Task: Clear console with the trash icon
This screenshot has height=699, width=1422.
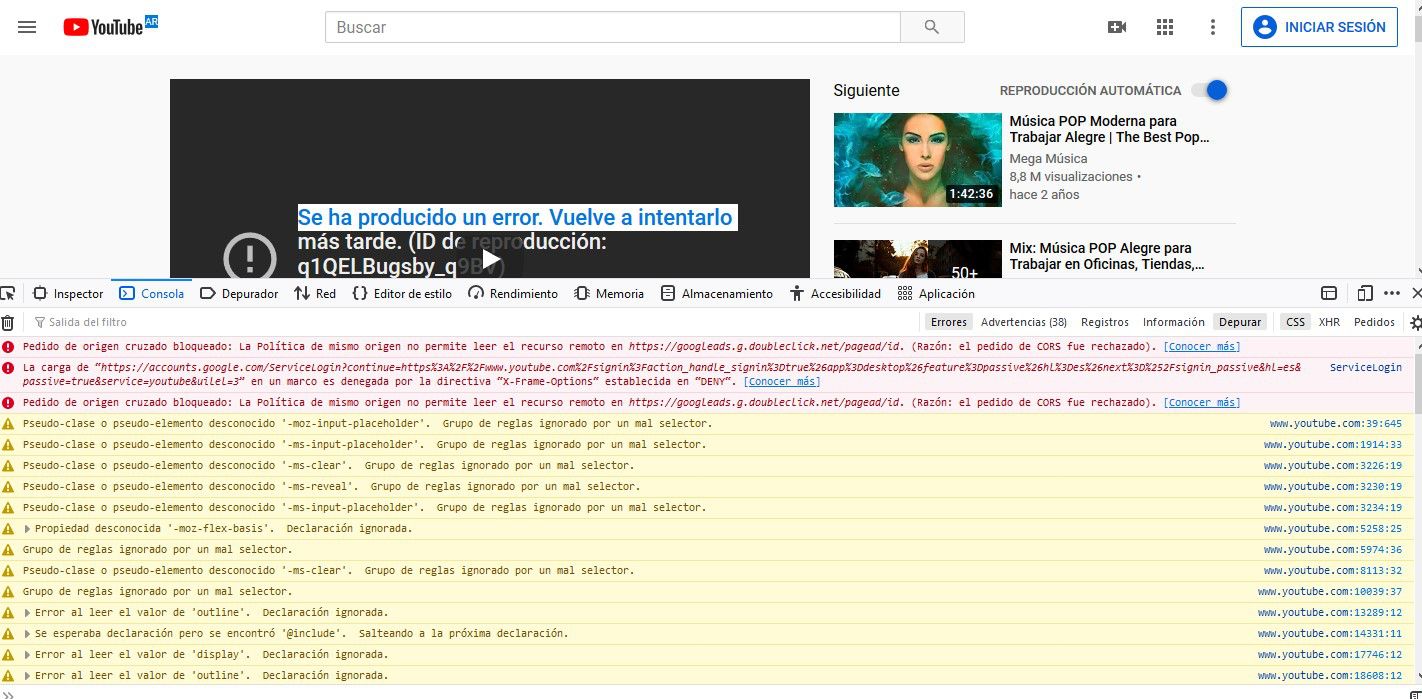Action: pyautogui.click(x=8, y=322)
